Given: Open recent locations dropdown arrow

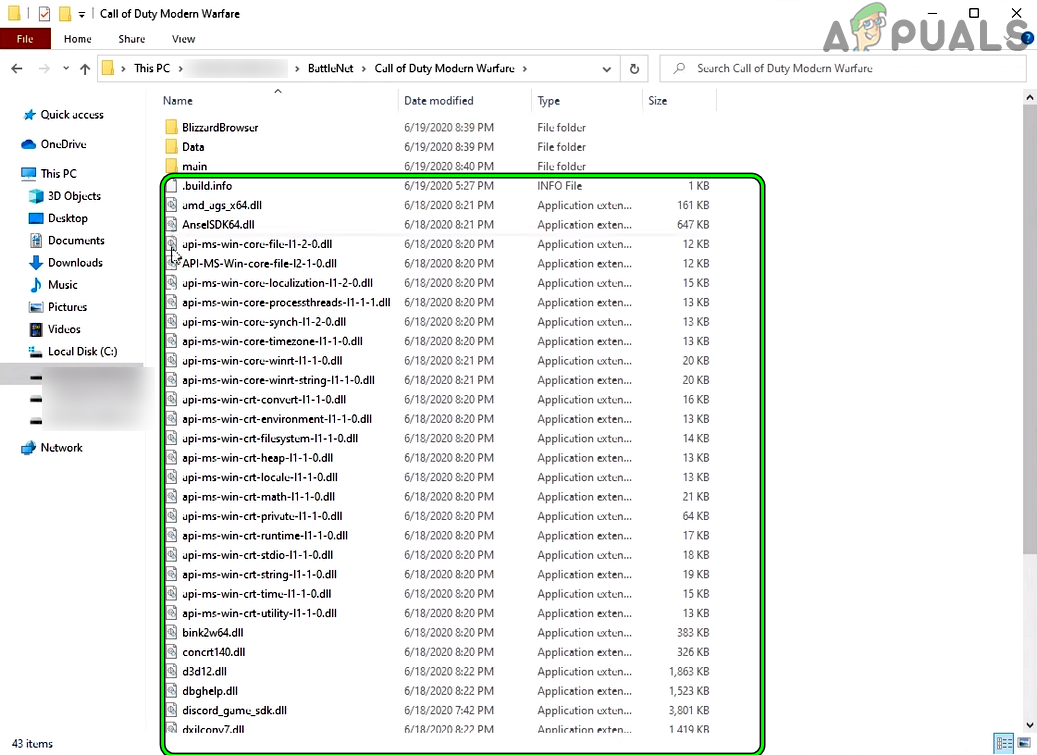Looking at the screenshot, I should click(65, 68).
